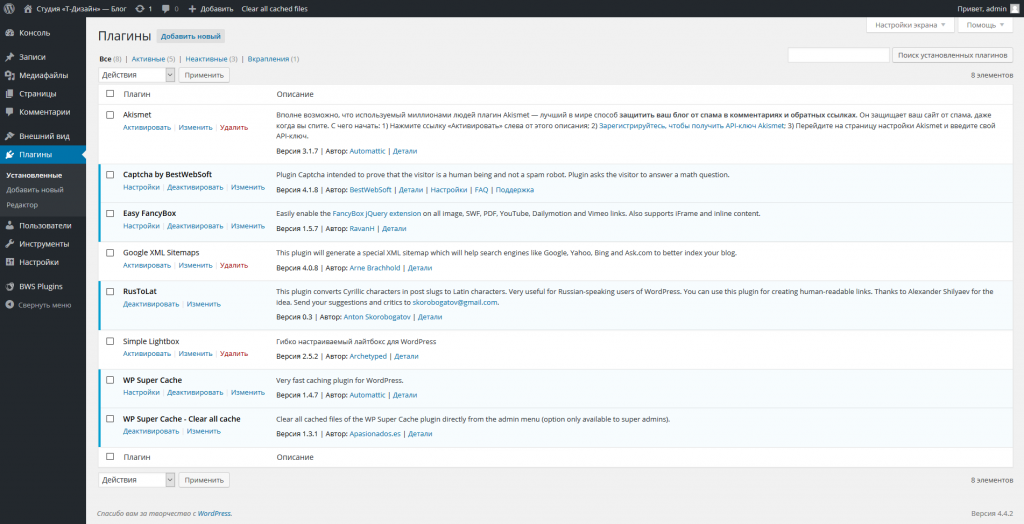The height and width of the screenshot is (524, 1024).
Task: Show Все plugins filter
Action: 105,59
